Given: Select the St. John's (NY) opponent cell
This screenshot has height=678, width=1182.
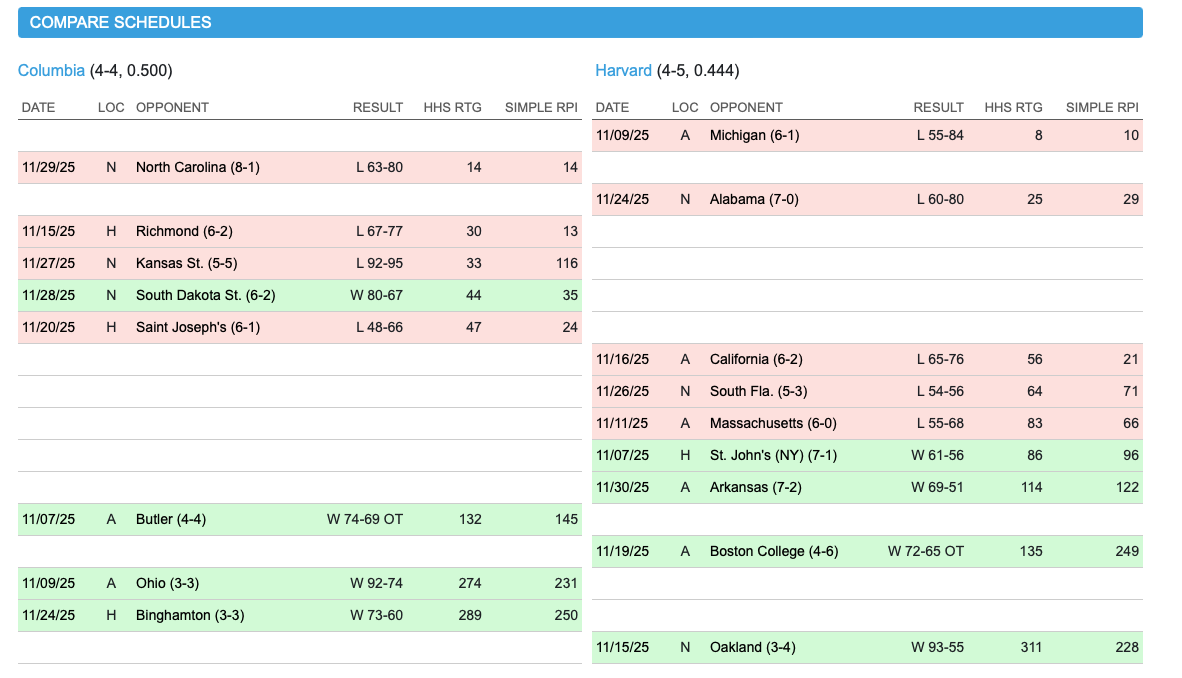Looking at the screenshot, I should click(x=773, y=455).
